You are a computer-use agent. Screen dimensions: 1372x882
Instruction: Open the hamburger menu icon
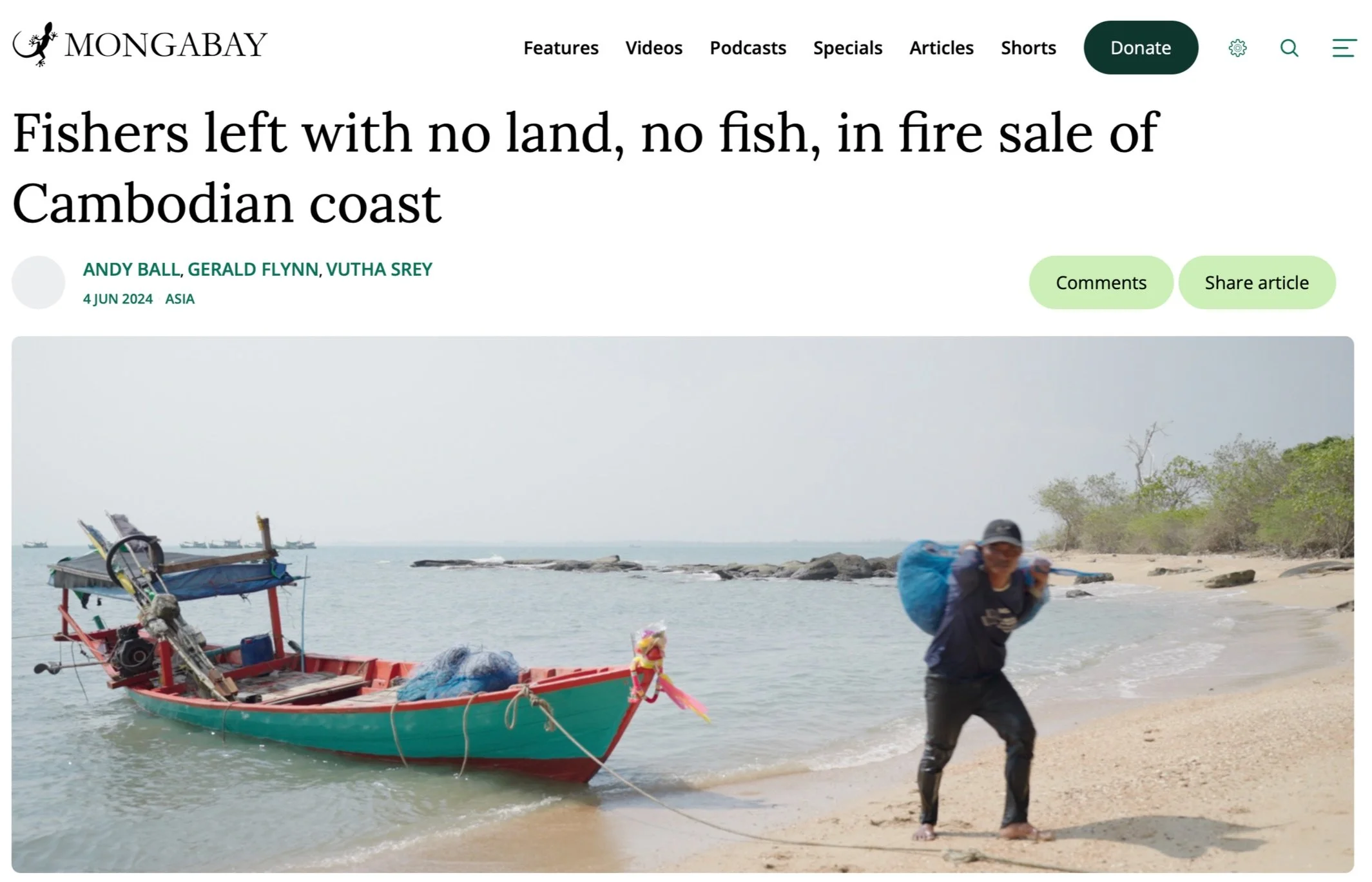[1344, 48]
